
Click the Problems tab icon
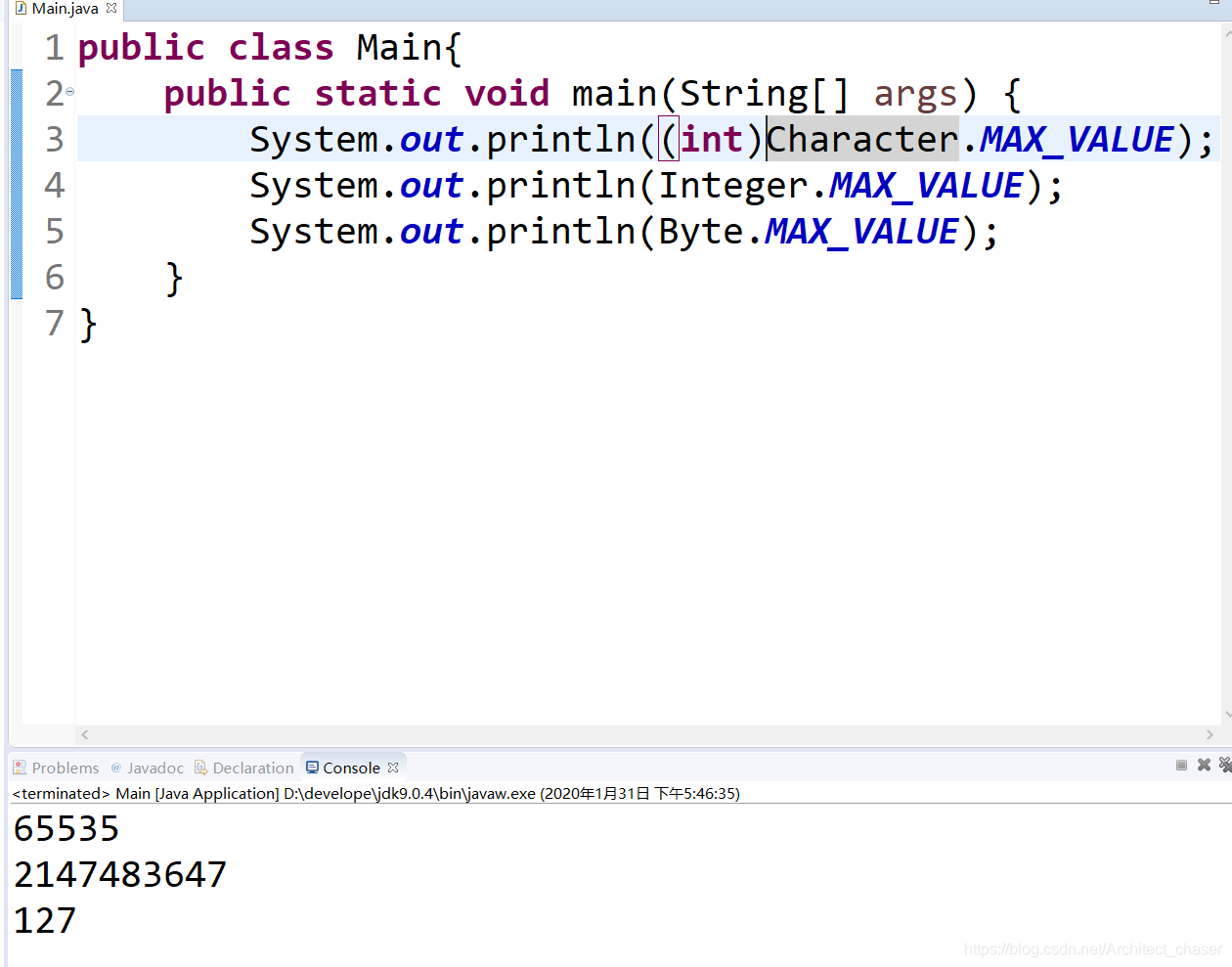point(20,768)
